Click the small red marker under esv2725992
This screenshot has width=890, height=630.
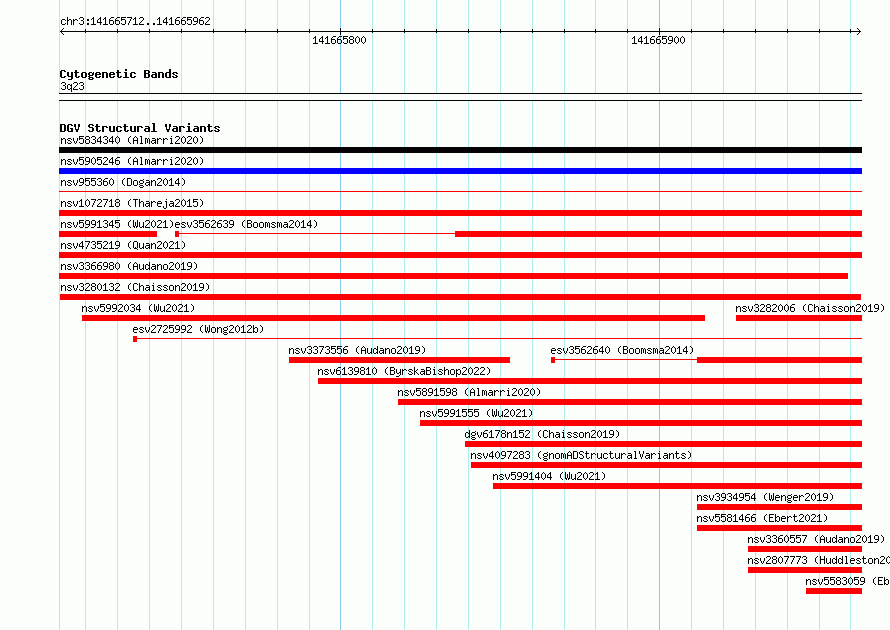tap(135, 339)
